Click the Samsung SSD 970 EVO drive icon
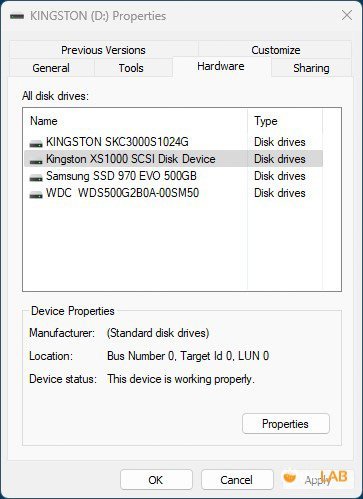This screenshot has height=499, width=363. [36, 178]
